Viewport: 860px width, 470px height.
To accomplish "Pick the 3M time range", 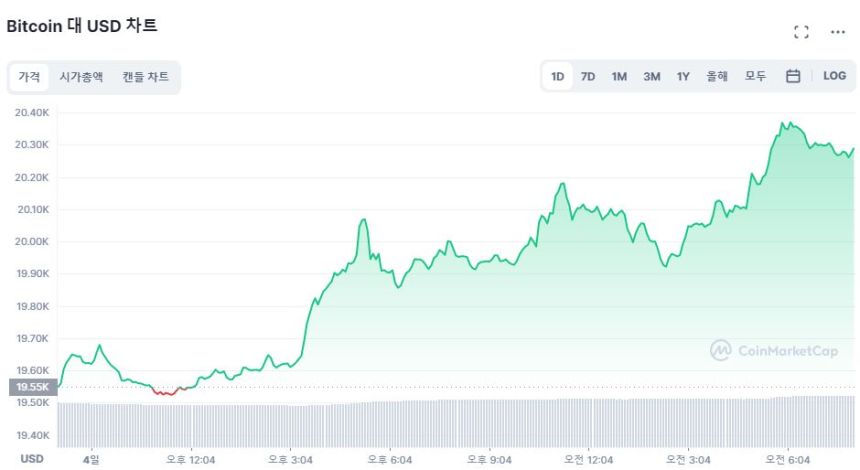I will pyautogui.click(x=651, y=76).
